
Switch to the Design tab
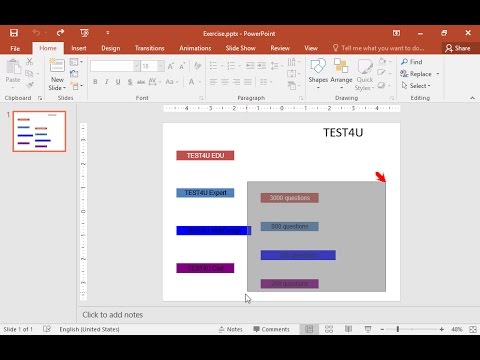click(111, 48)
